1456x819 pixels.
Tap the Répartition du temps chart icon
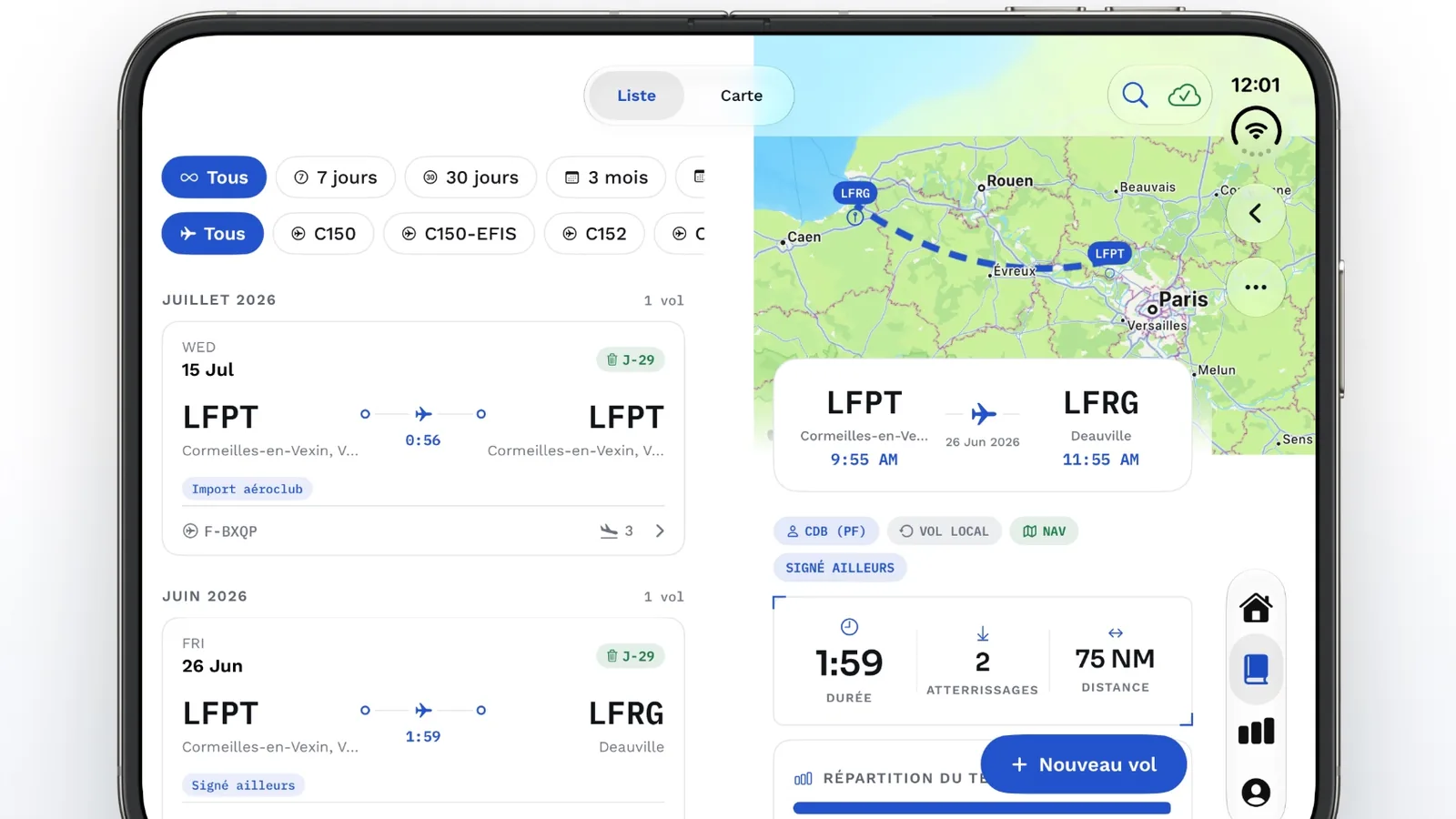click(803, 778)
